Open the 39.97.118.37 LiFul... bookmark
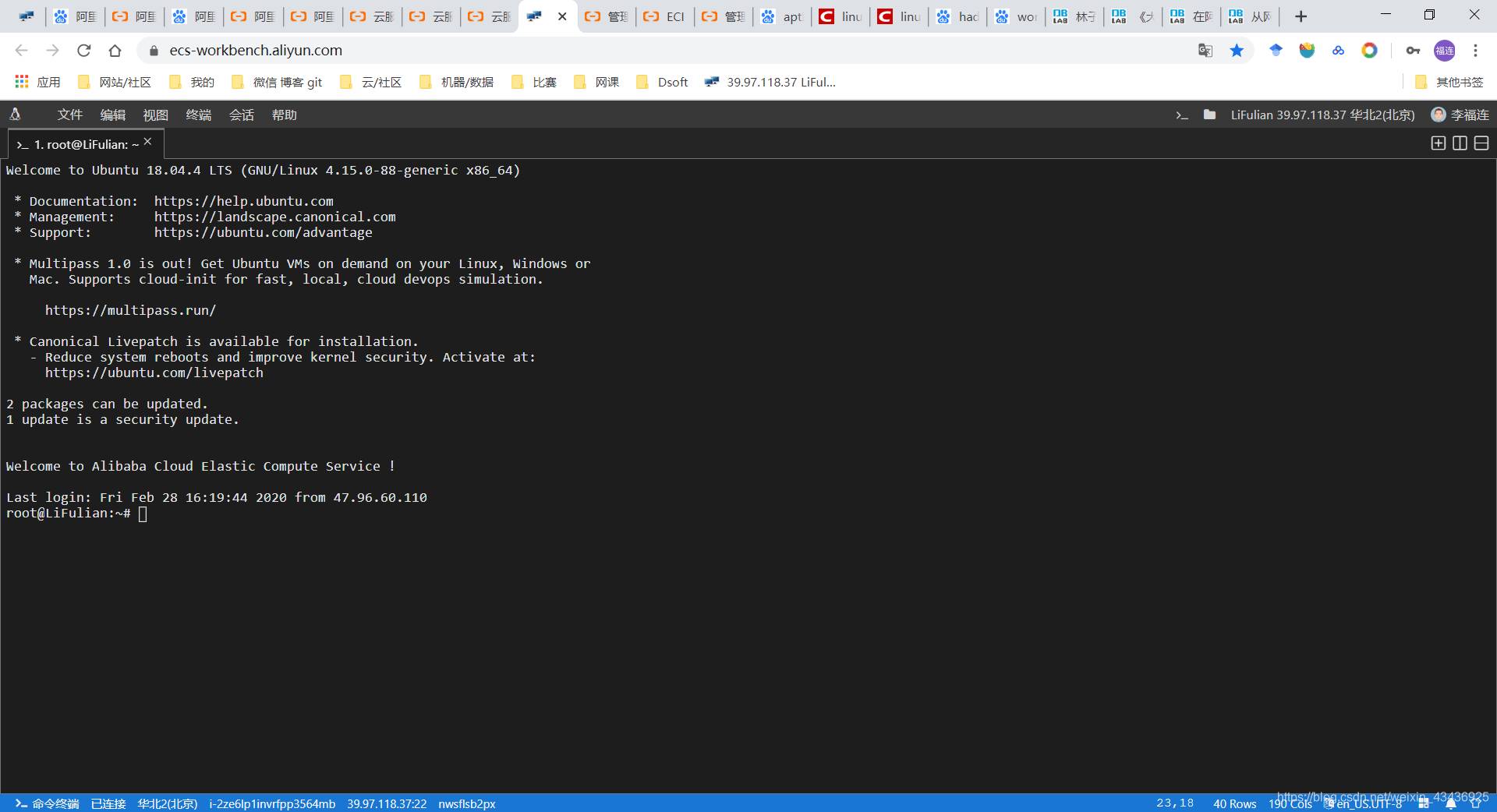 [x=770, y=82]
